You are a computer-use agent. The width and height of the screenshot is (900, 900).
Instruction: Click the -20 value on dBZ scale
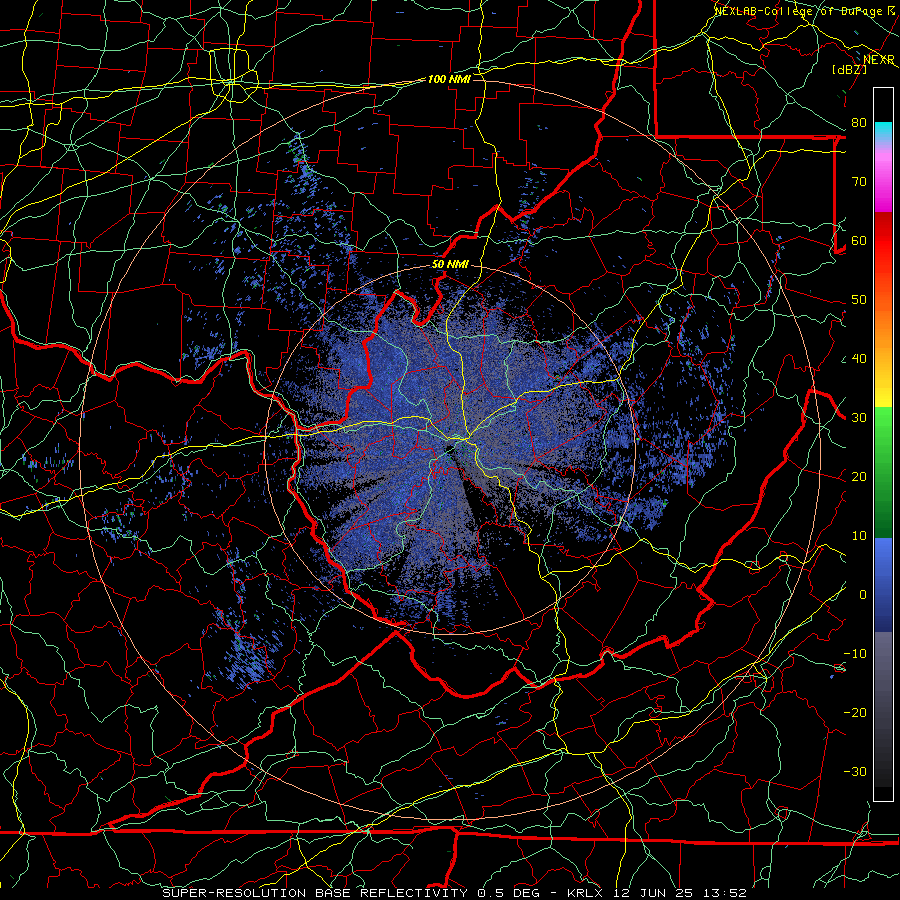(855, 713)
